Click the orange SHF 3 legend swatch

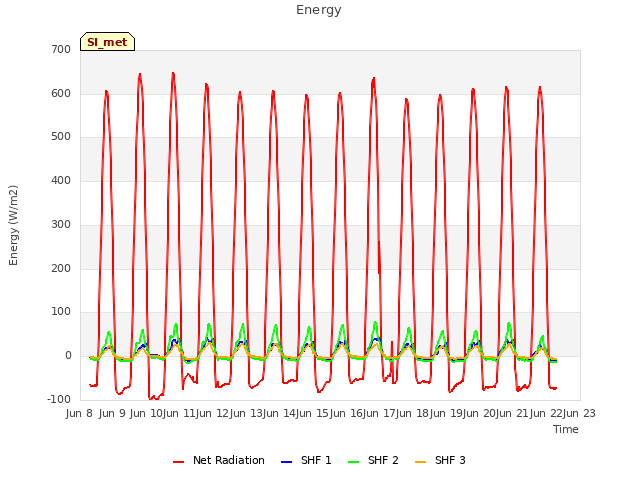point(420,462)
